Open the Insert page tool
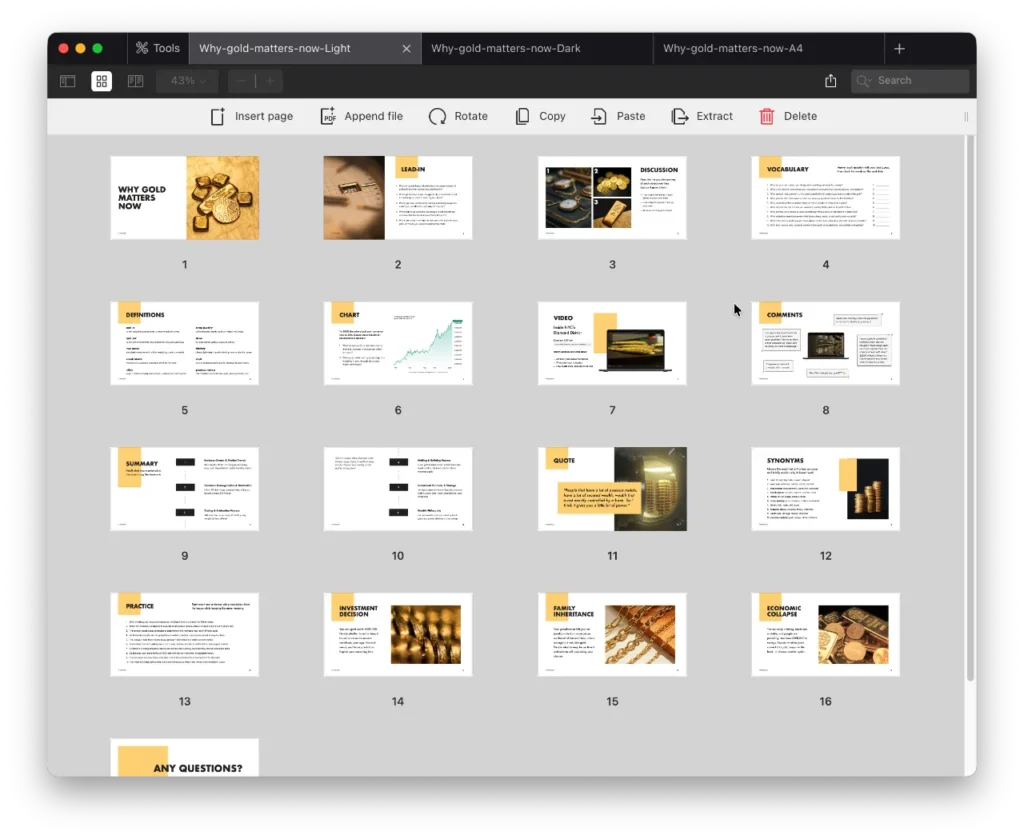 tap(251, 116)
